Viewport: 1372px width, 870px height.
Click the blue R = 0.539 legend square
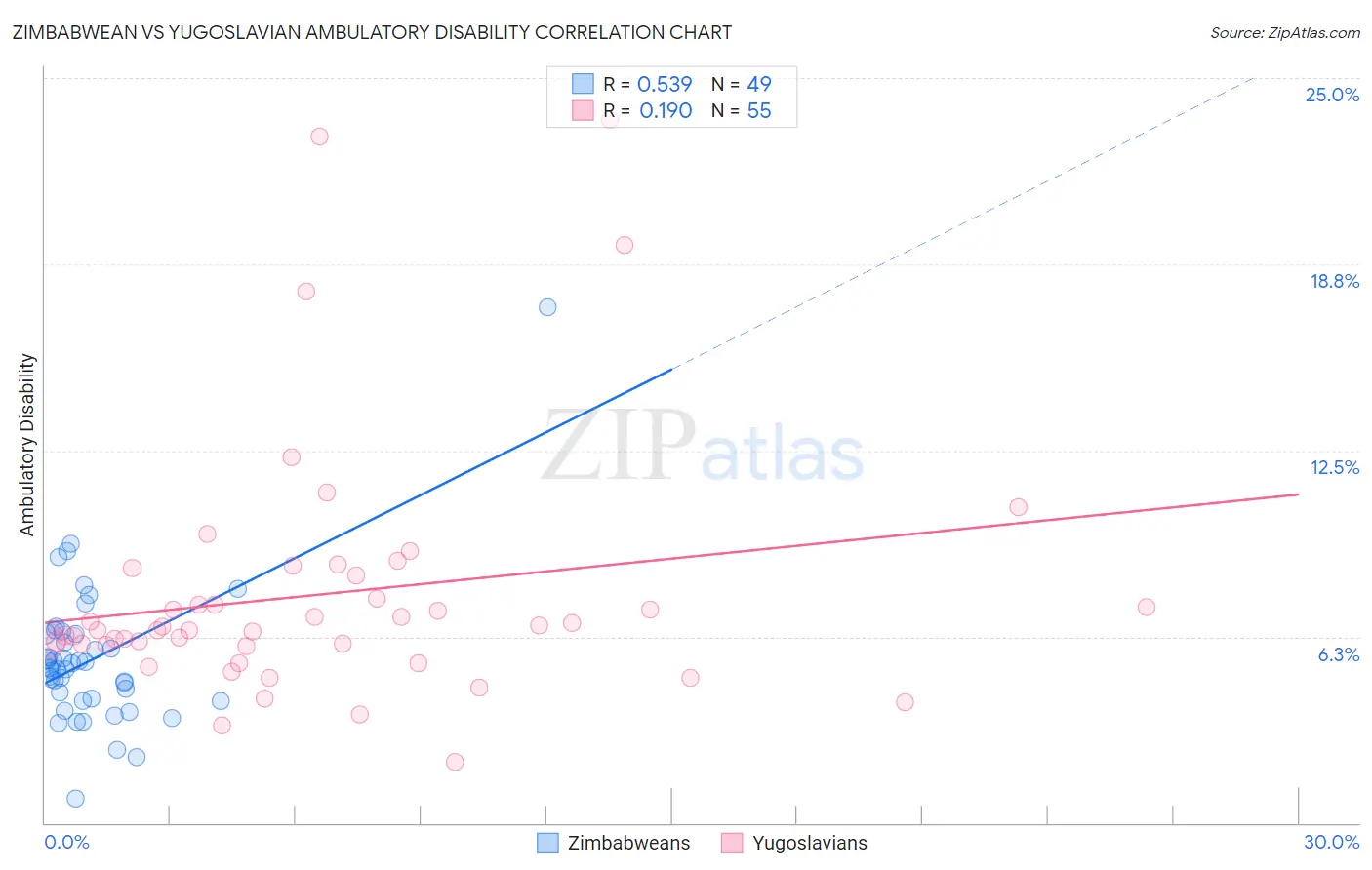click(583, 84)
